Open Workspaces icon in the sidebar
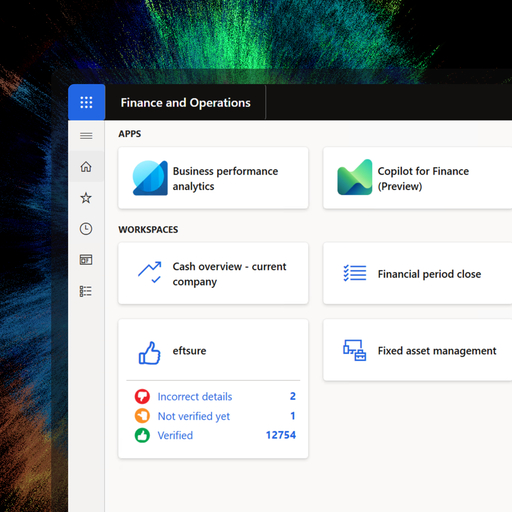512x512 pixels. click(x=86, y=260)
